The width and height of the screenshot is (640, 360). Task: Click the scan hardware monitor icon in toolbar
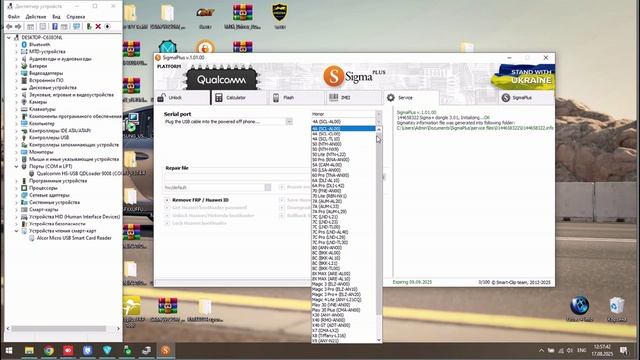(x=76, y=27)
